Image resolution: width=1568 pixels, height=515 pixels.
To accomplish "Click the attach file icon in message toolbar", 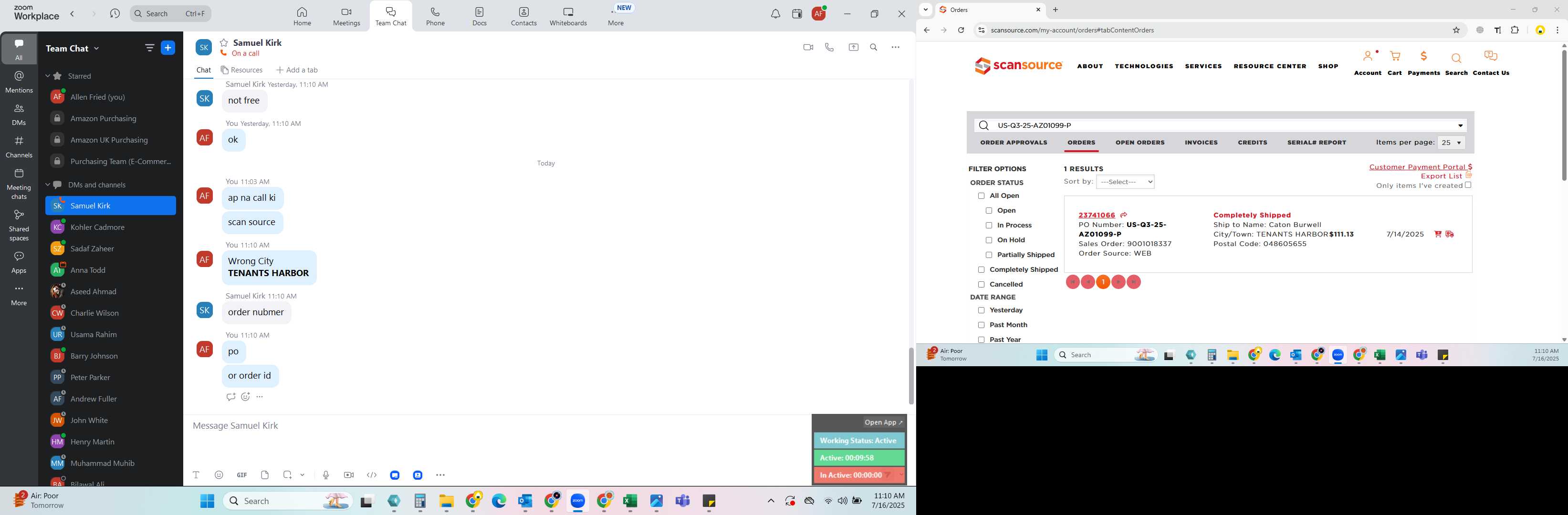I will click(265, 475).
